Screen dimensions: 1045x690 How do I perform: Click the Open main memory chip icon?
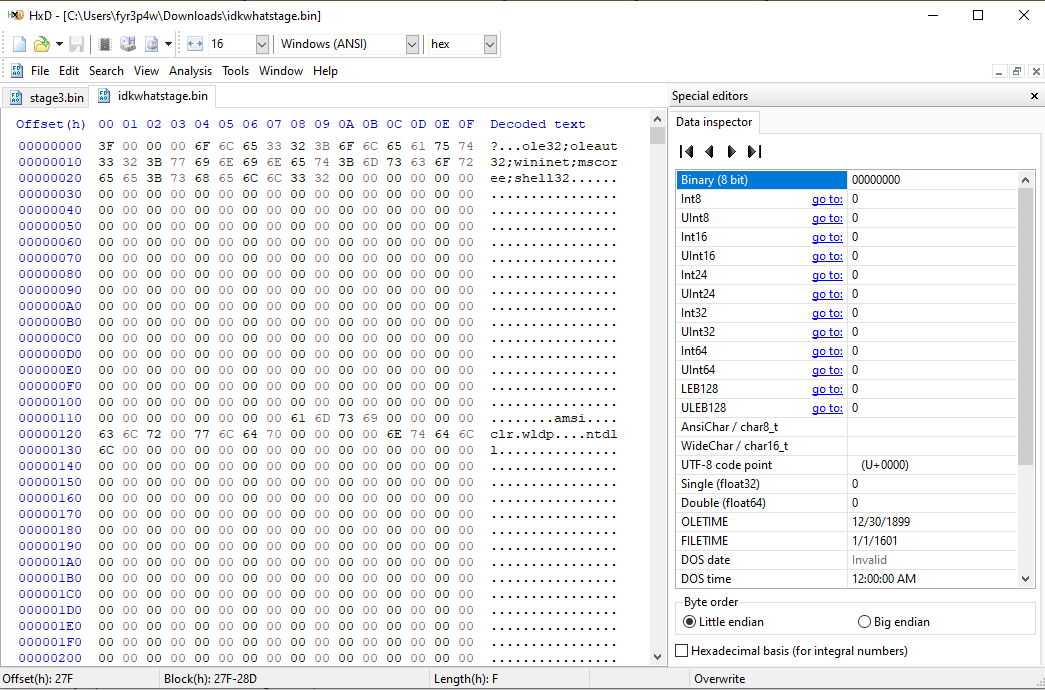105,44
